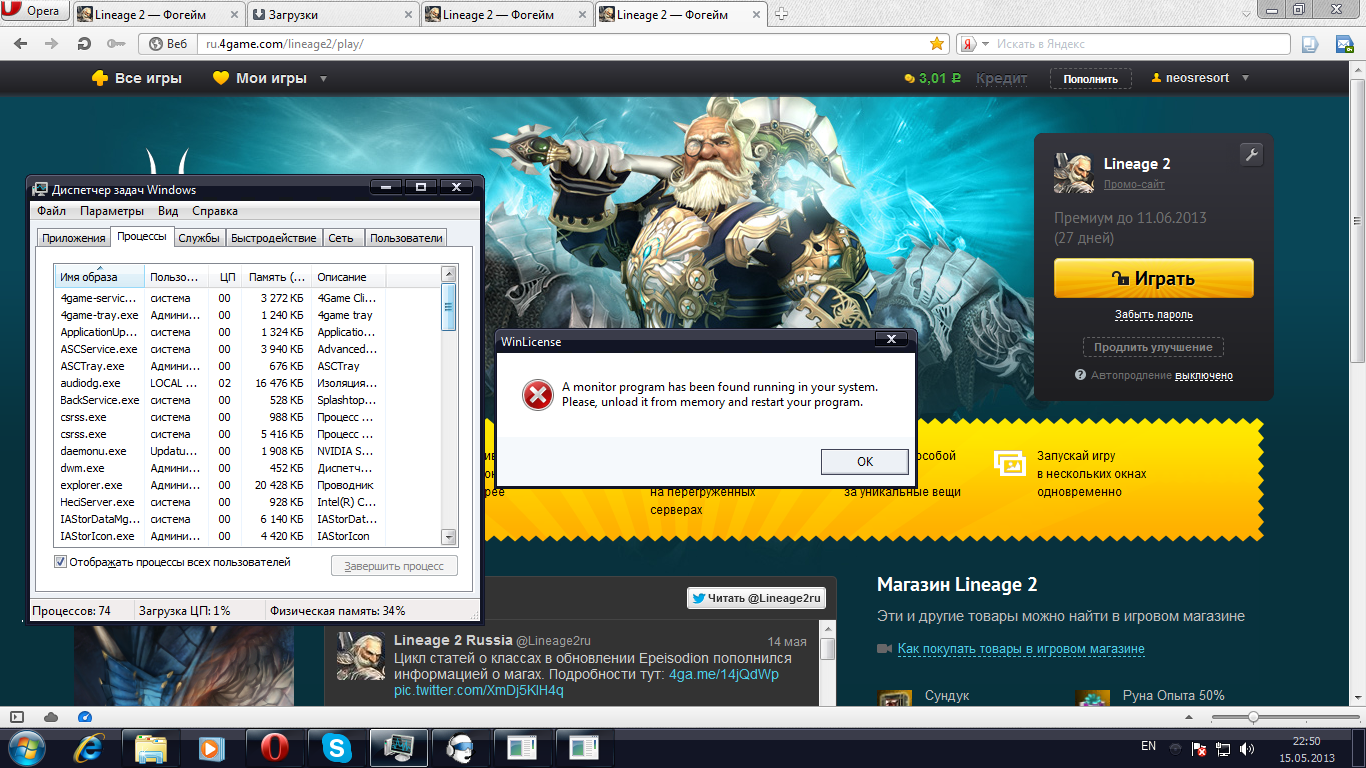Bookmark page with the star icon
1366x768 pixels.
tap(937, 44)
